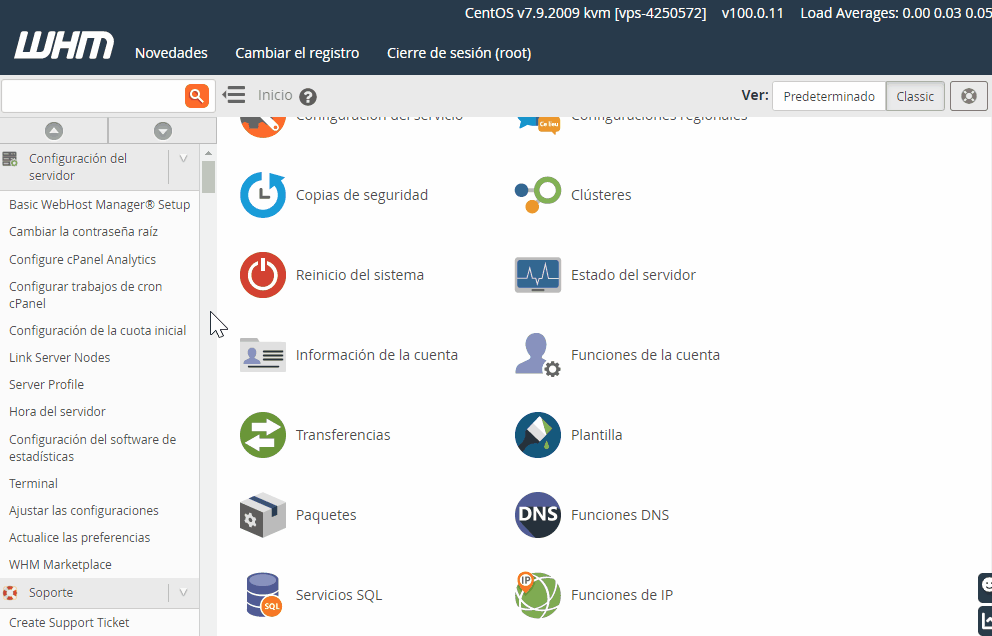Click the CentOS v7.9.2009 kvm version text
This screenshot has height=636, width=992.
point(585,13)
